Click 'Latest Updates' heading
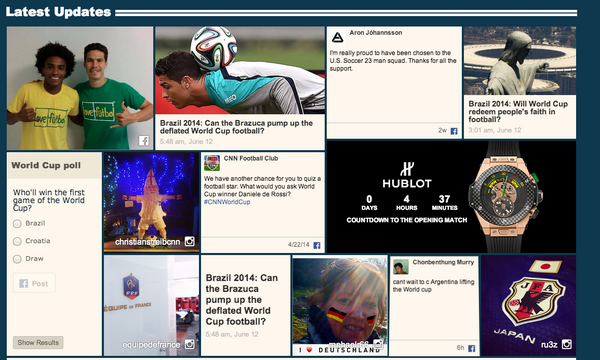 (58, 11)
